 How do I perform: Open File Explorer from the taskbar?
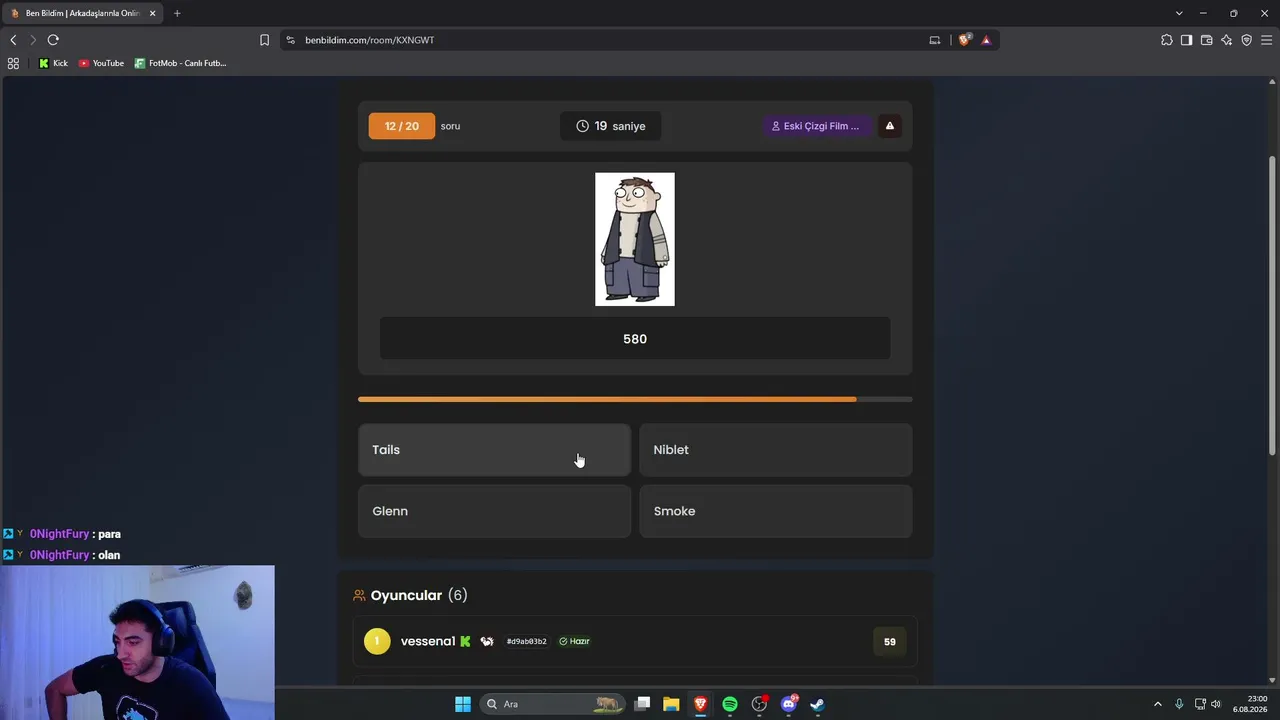(x=671, y=704)
